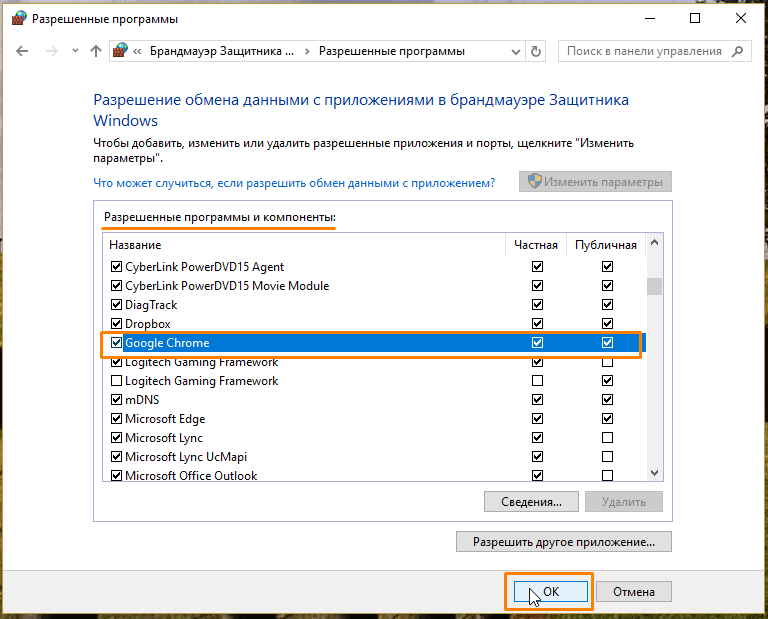Expand the address bar history dropdown
The height and width of the screenshot is (619, 768).
point(515,51)
